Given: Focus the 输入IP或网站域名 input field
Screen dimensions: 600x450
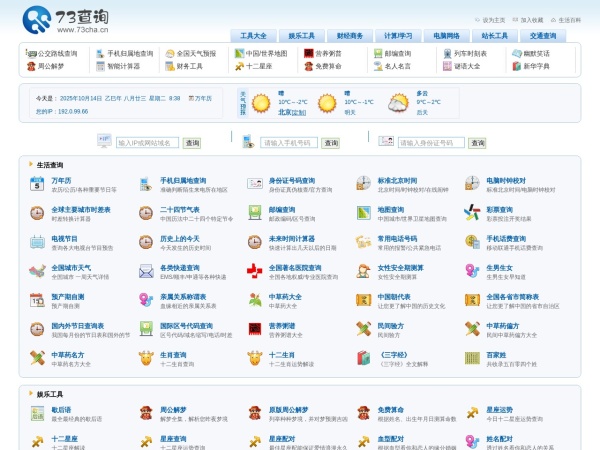Looking at the screenshot, I should tap(147, 143).
